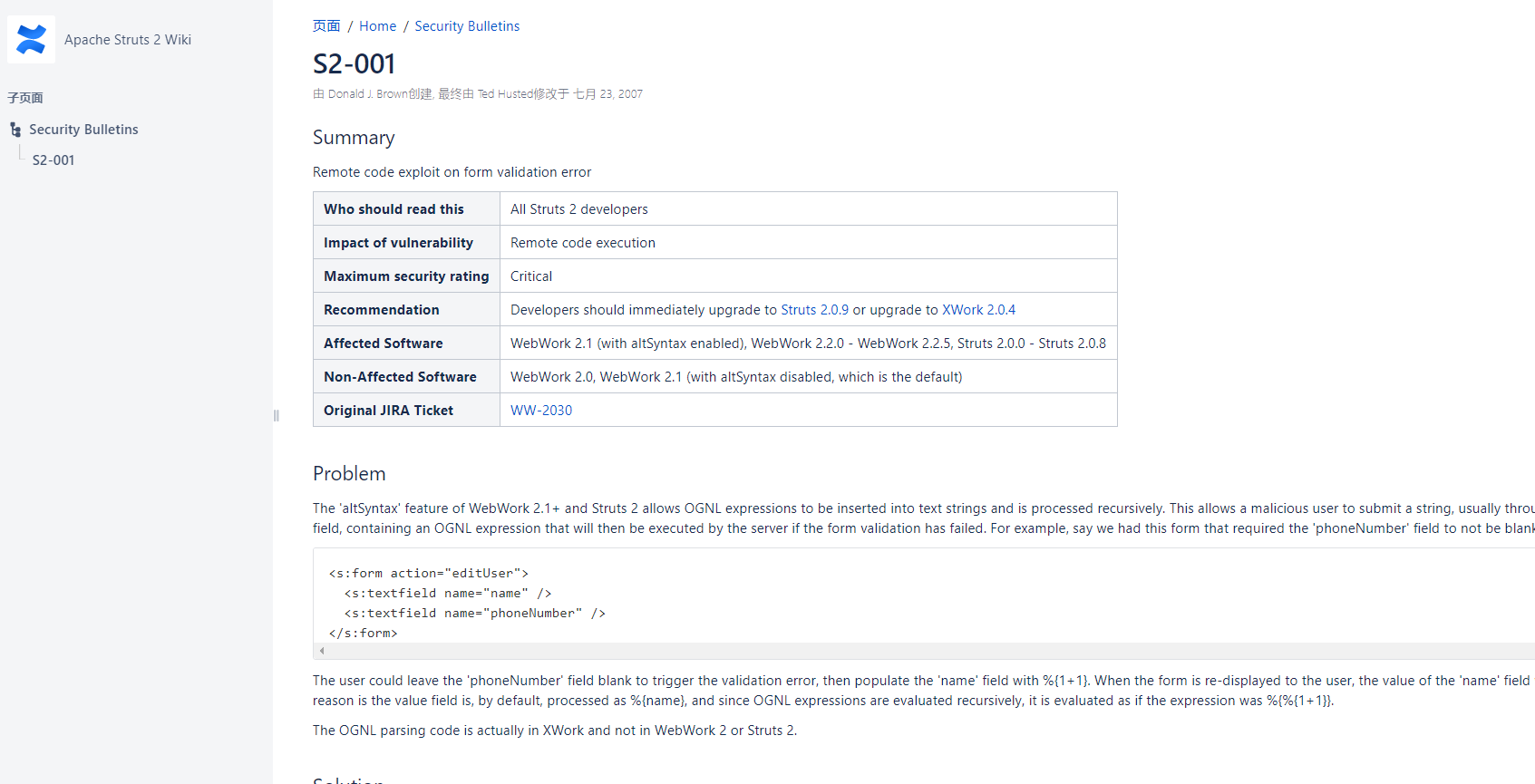Click the sidebar resize handle
This screenshot has height=784, width=1535.
point(276,415)
